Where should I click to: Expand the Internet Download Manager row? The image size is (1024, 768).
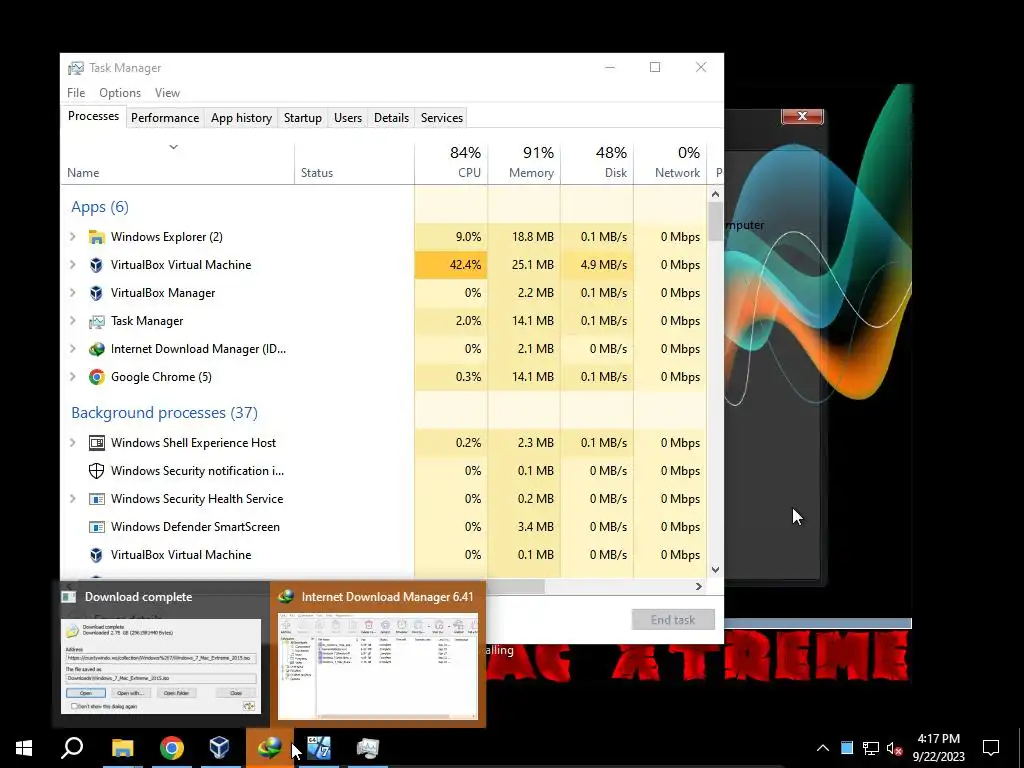click(x=73, y=349)
